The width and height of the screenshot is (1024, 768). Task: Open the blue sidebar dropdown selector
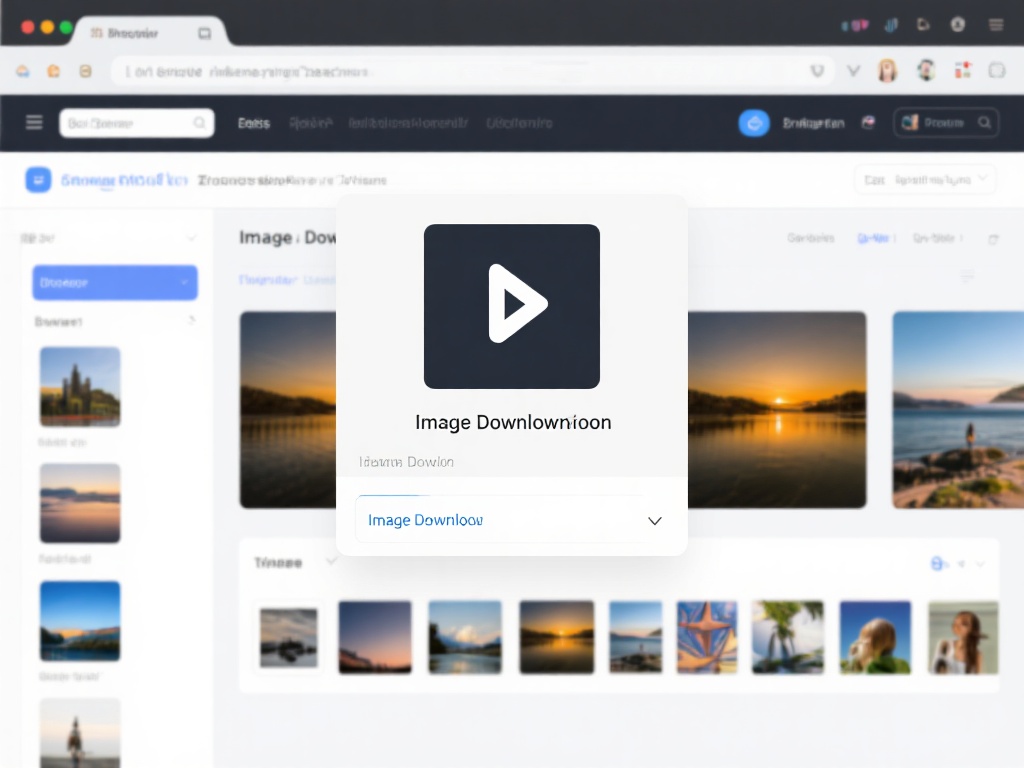[x=115, y=283]
